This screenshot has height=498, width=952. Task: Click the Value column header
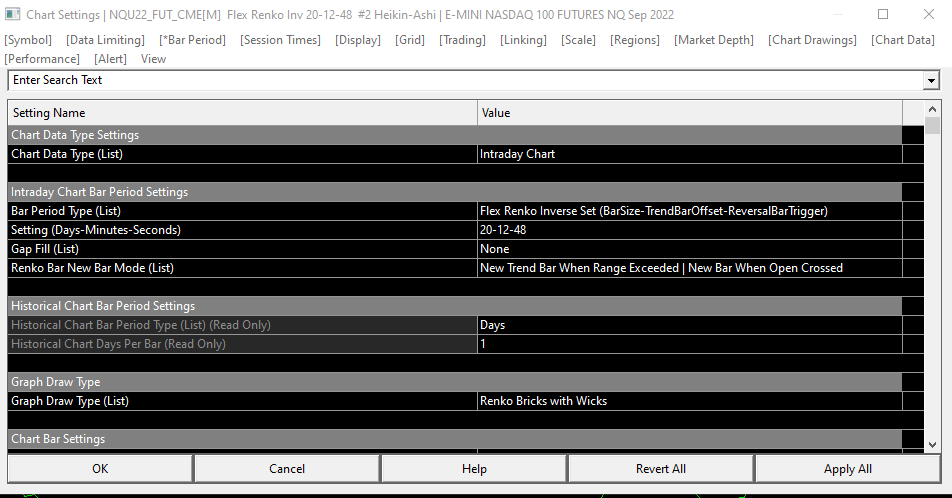(690, 113)
